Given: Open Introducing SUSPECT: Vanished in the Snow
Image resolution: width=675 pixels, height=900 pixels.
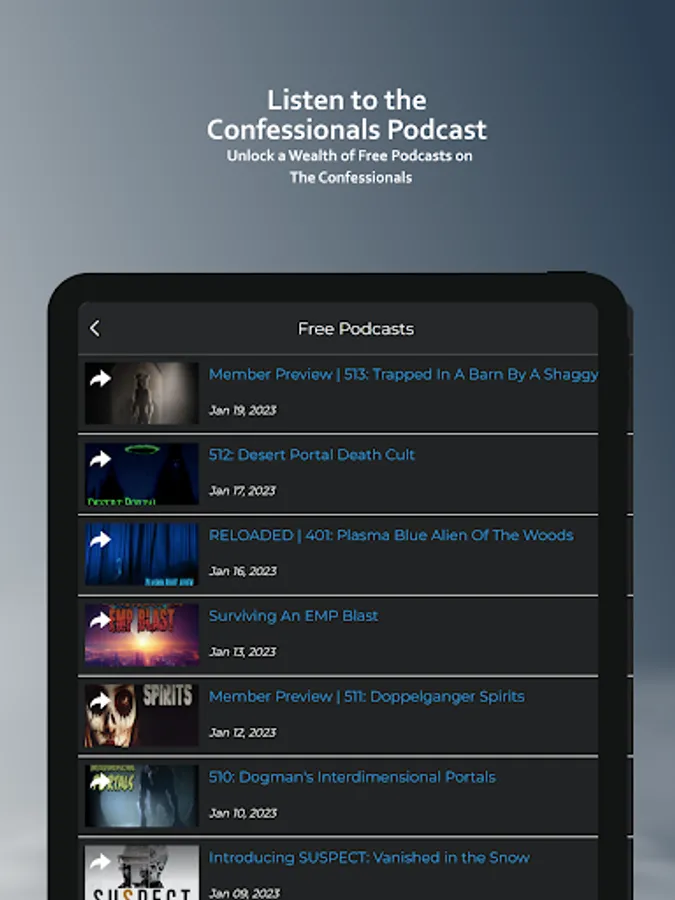Looking at the screenshot, I should [x=369, y=858].
